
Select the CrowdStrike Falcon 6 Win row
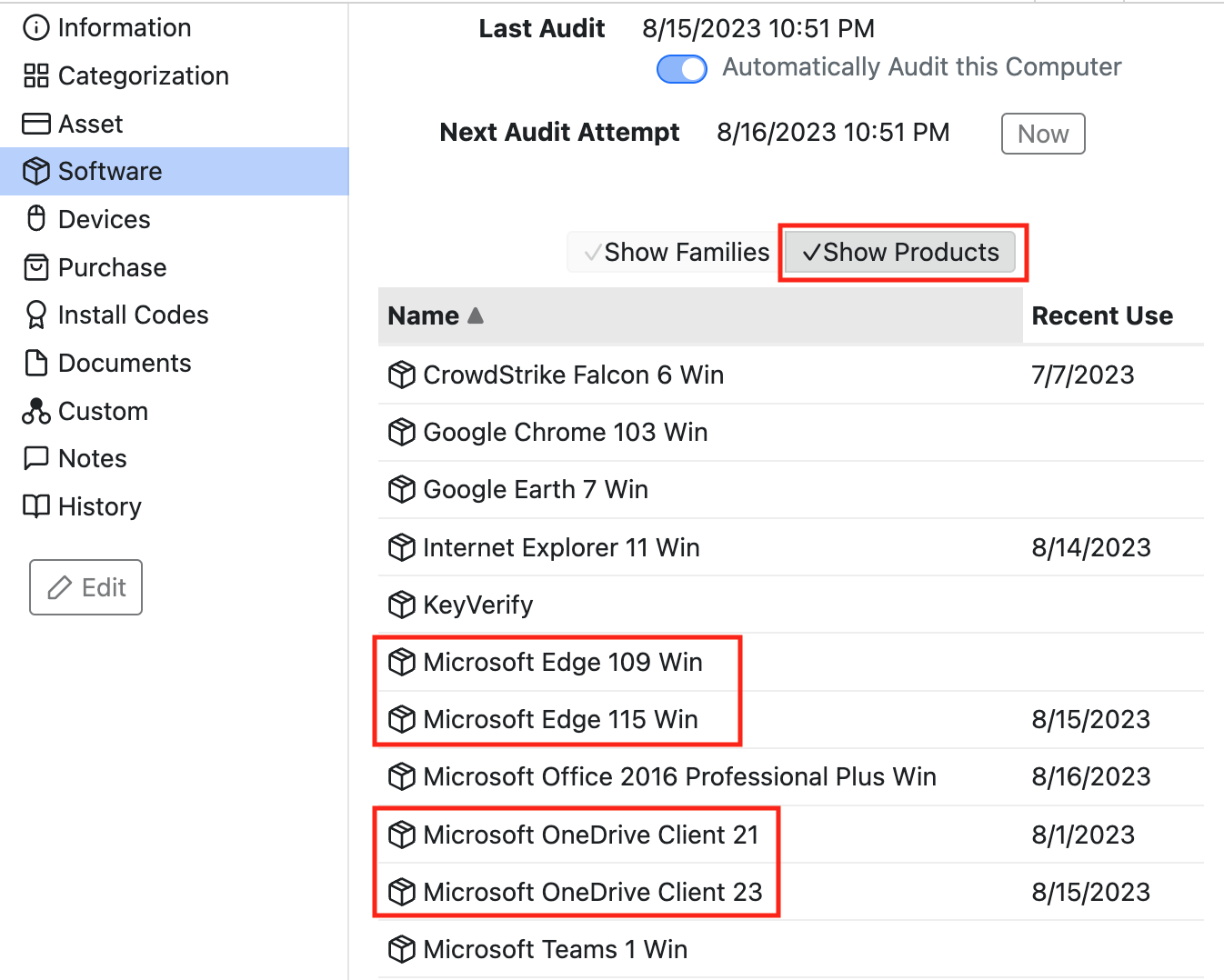tap(791, 375)
